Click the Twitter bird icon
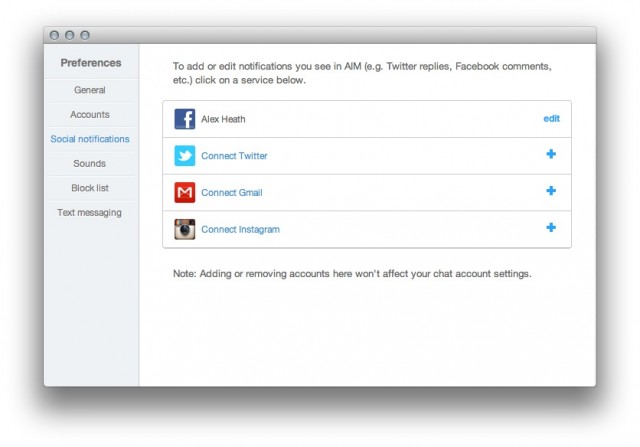This screenshot has height=447, width=640. (x=184, y=156)
